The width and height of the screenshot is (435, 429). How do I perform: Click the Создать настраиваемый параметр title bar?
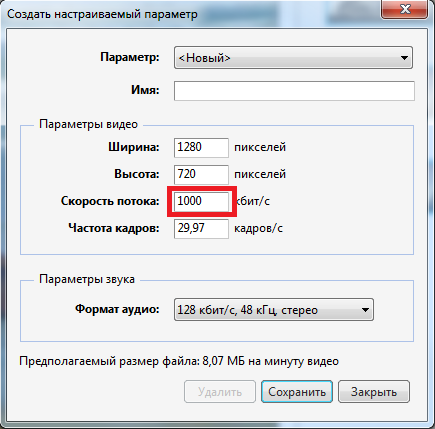click(x=102, y=15)
